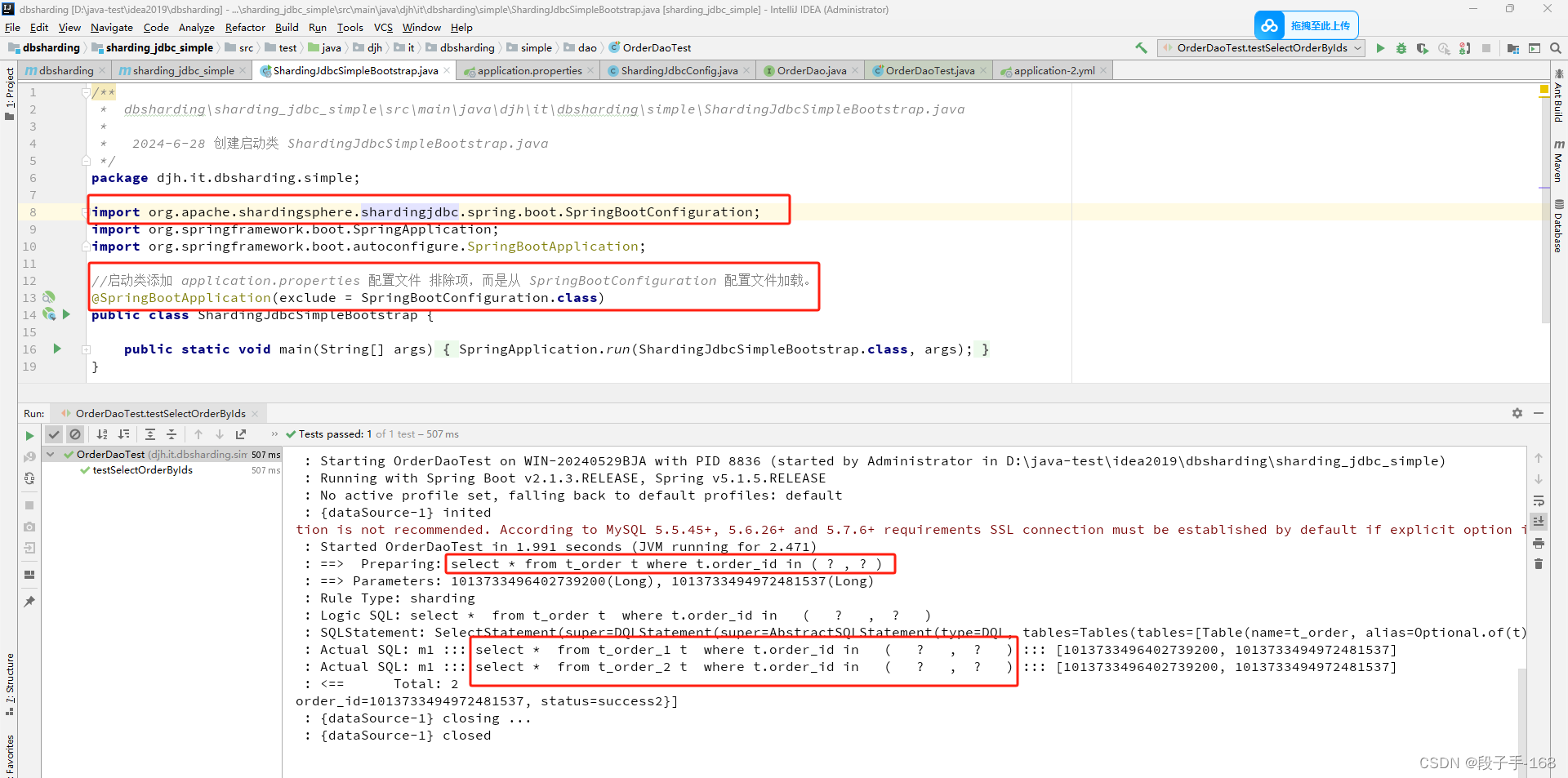1568x778 pixels.
Task: Open the sharding_jdbc_simple pom tab
Action: [x=183, y=71]
